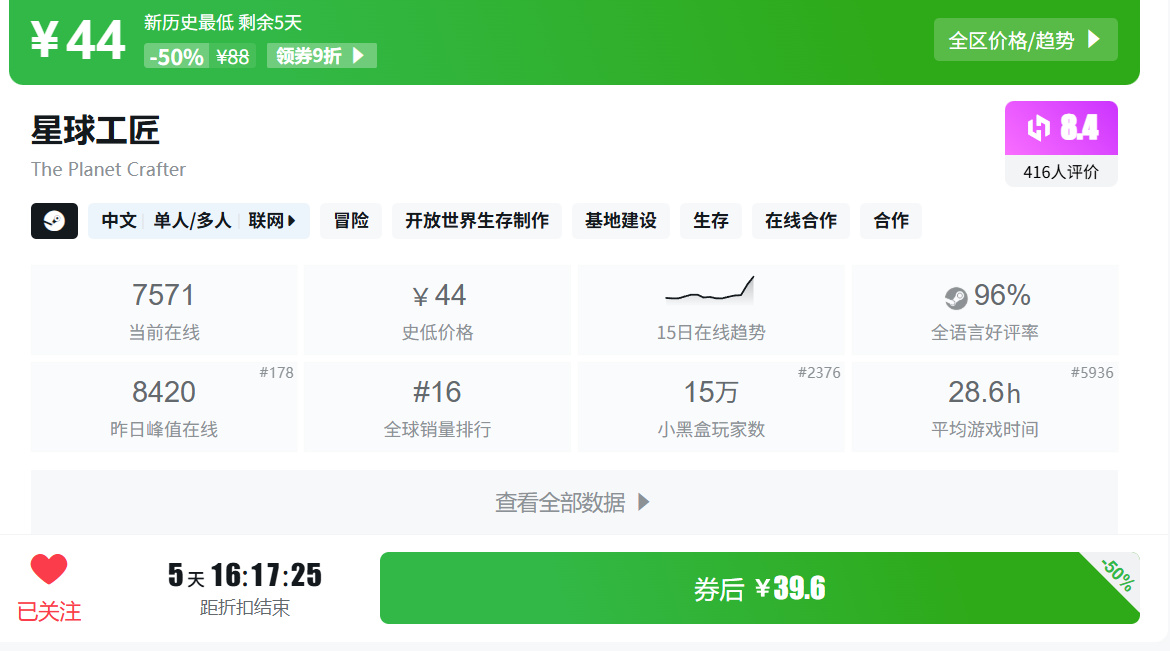Click the 距折扣结束 label
1170x651 pixels.
245,608
